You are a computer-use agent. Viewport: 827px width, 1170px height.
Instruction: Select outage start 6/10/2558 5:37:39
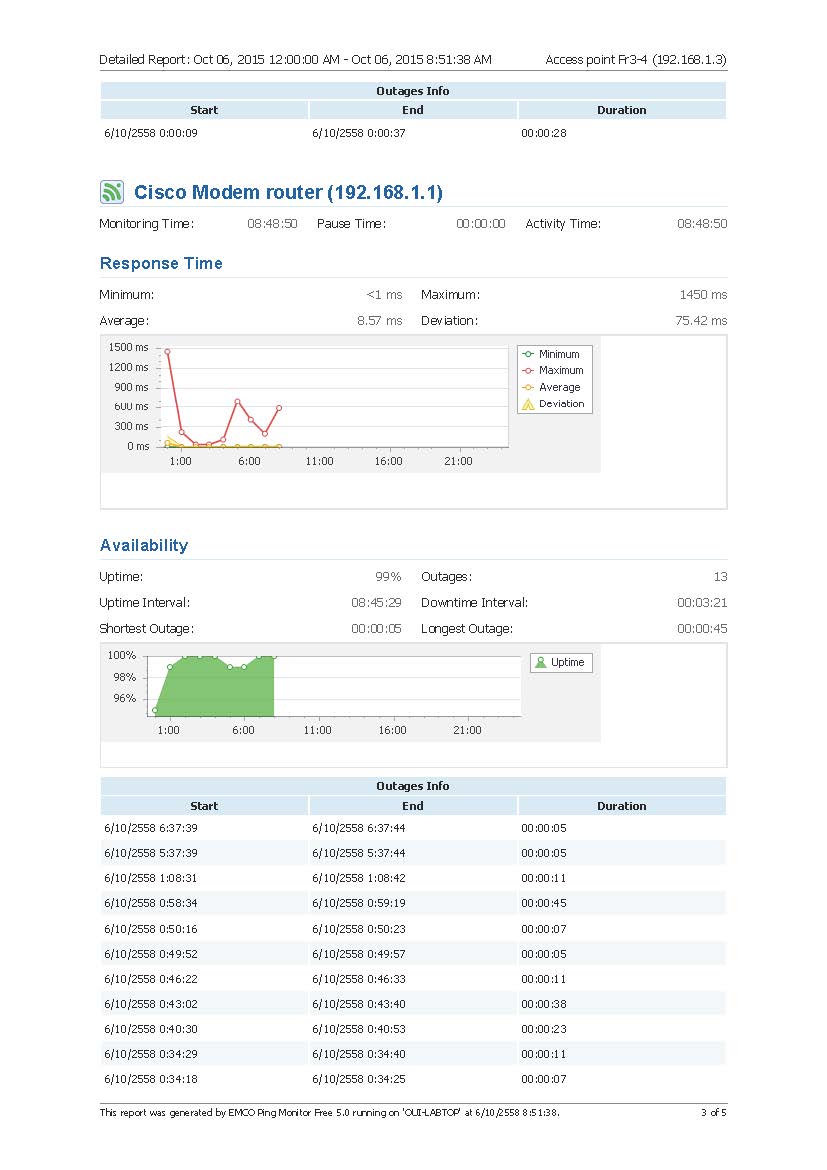(151, 853)
